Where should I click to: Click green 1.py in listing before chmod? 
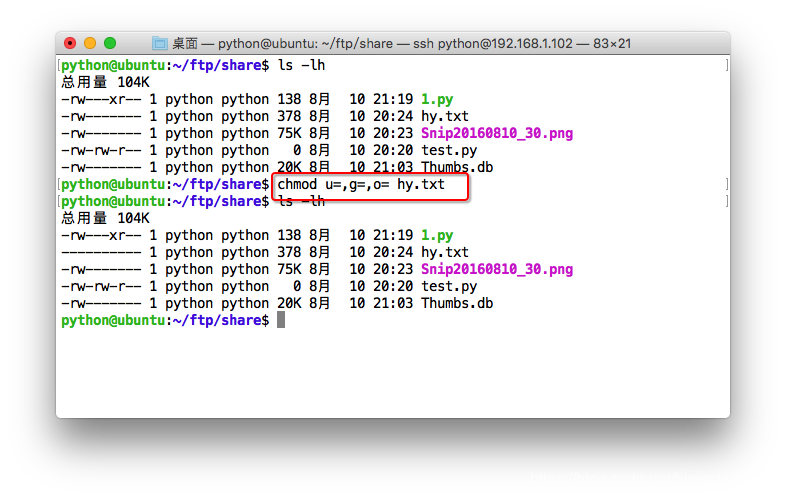[x=437, y=99]
